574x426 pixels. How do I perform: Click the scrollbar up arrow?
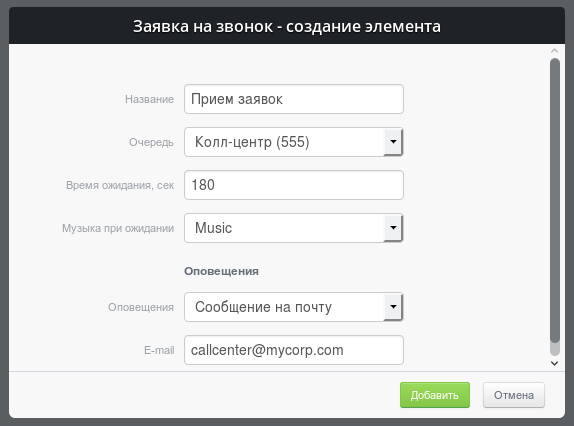tap(555, 51)
